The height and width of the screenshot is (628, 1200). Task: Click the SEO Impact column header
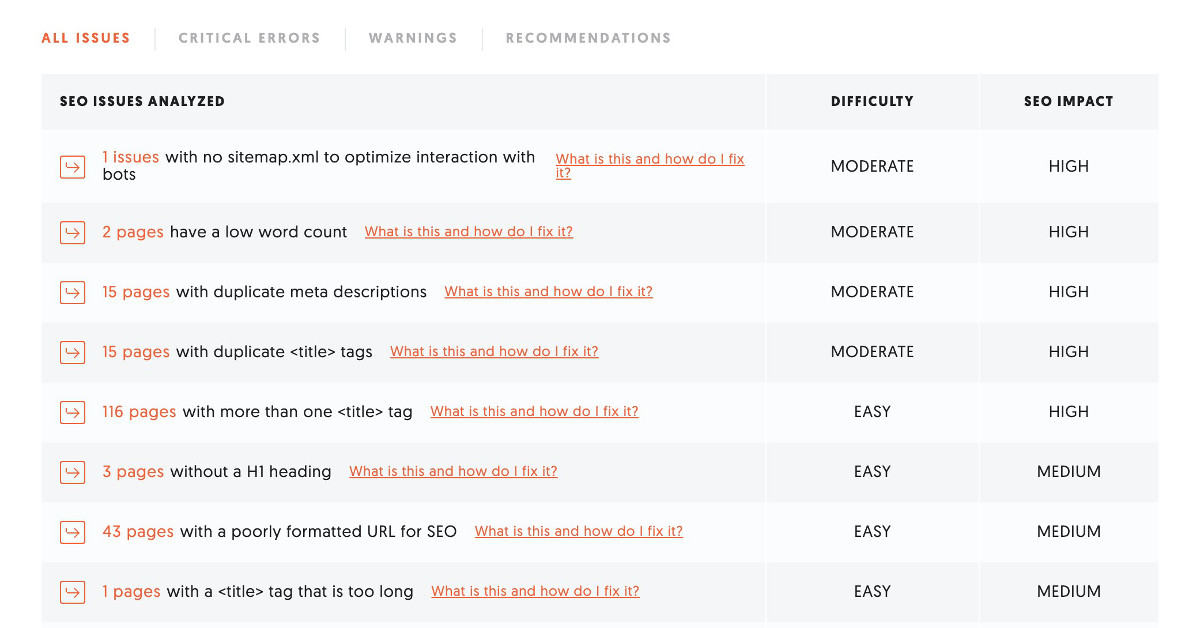click(x=1068, y=101)
